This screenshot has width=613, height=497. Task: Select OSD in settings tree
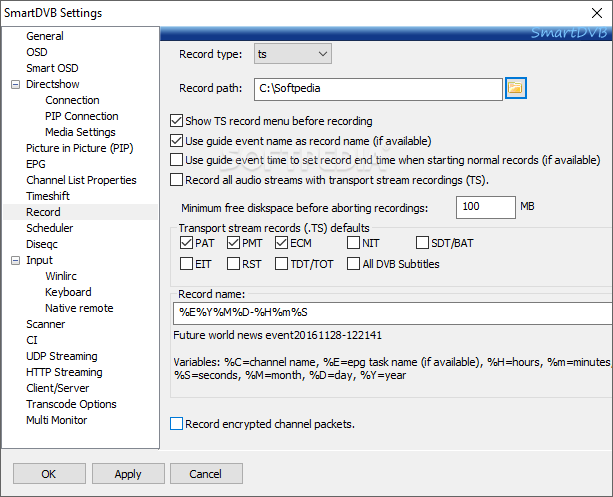(37, 52)
